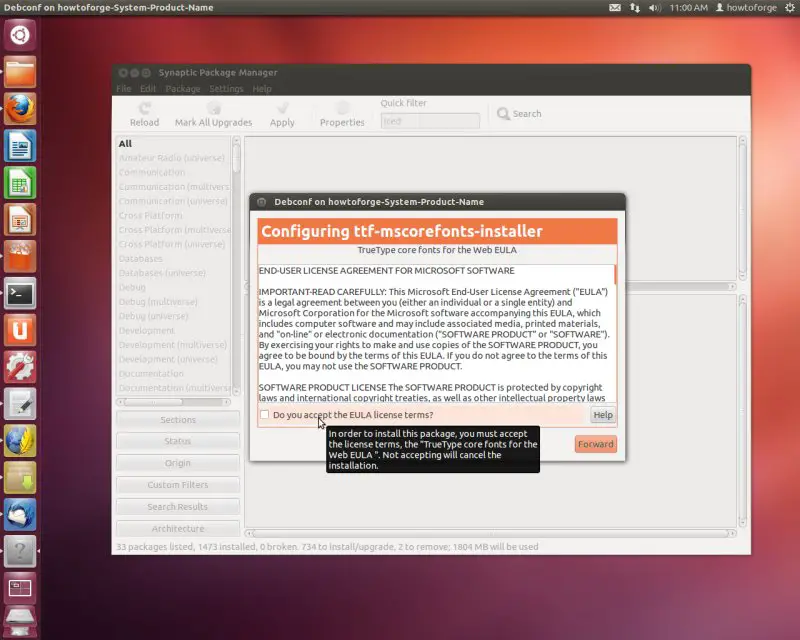Open System Settings from the launcher

pyautogui.click(x=20, y=367)
